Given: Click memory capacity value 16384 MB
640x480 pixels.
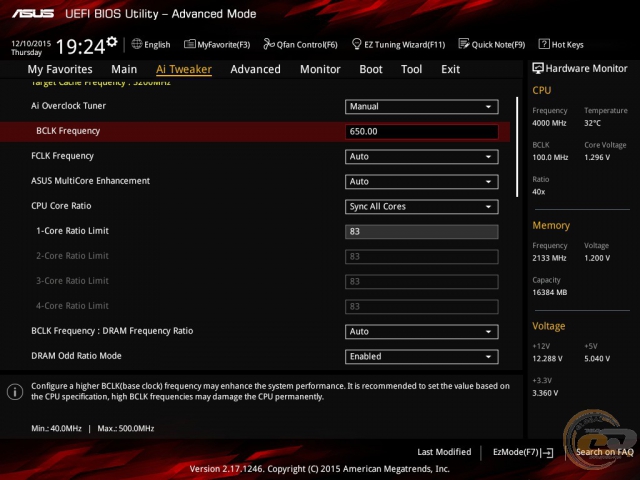Looking at the screenshot, I should [549, 292].
